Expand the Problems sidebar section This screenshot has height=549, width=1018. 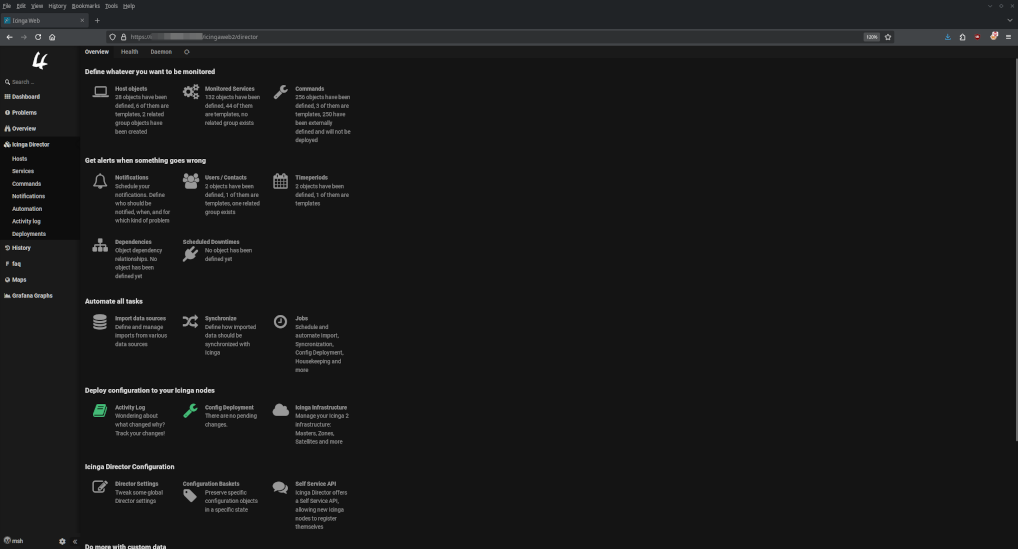[x=24, y=113]
